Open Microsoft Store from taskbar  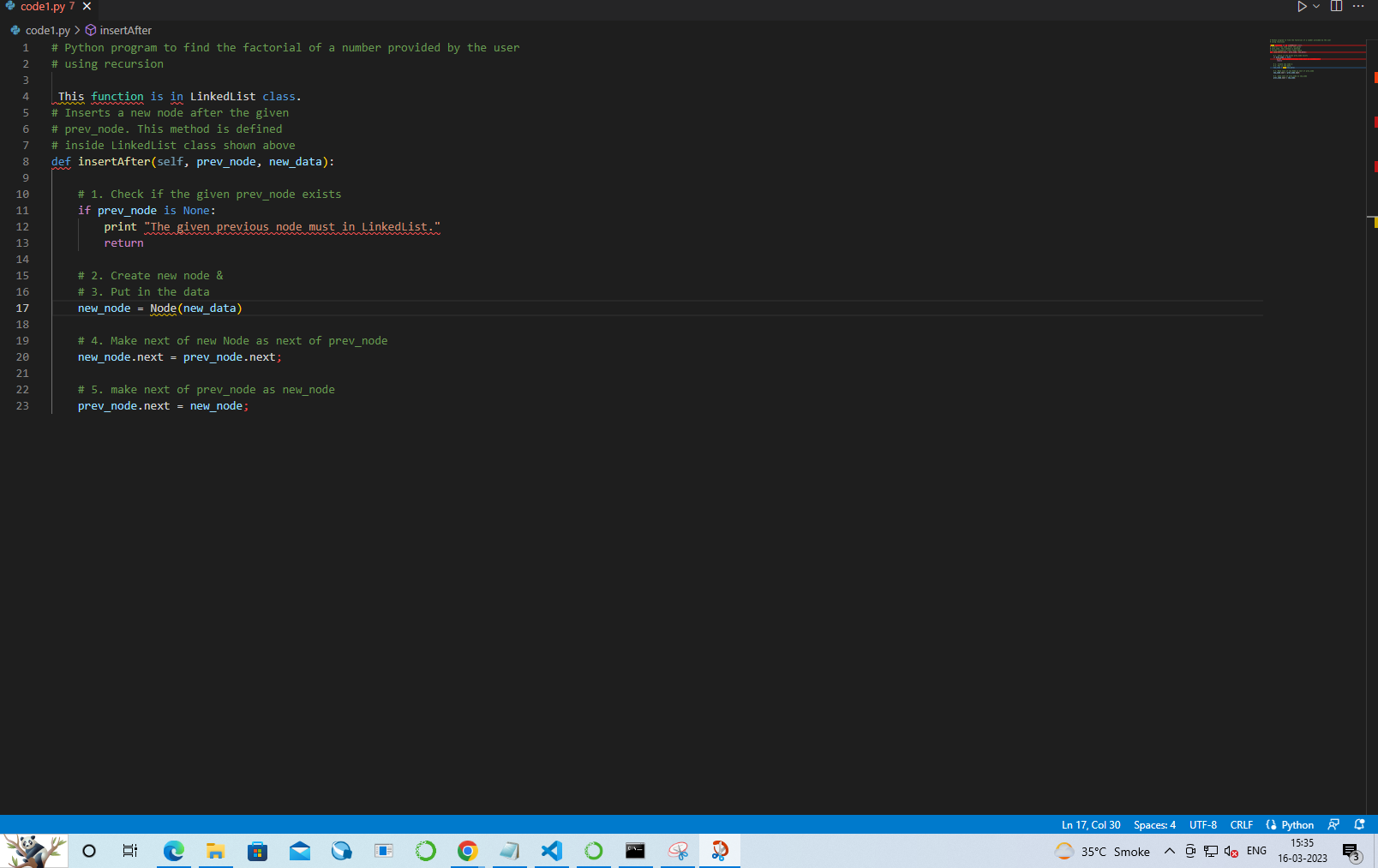257,851
